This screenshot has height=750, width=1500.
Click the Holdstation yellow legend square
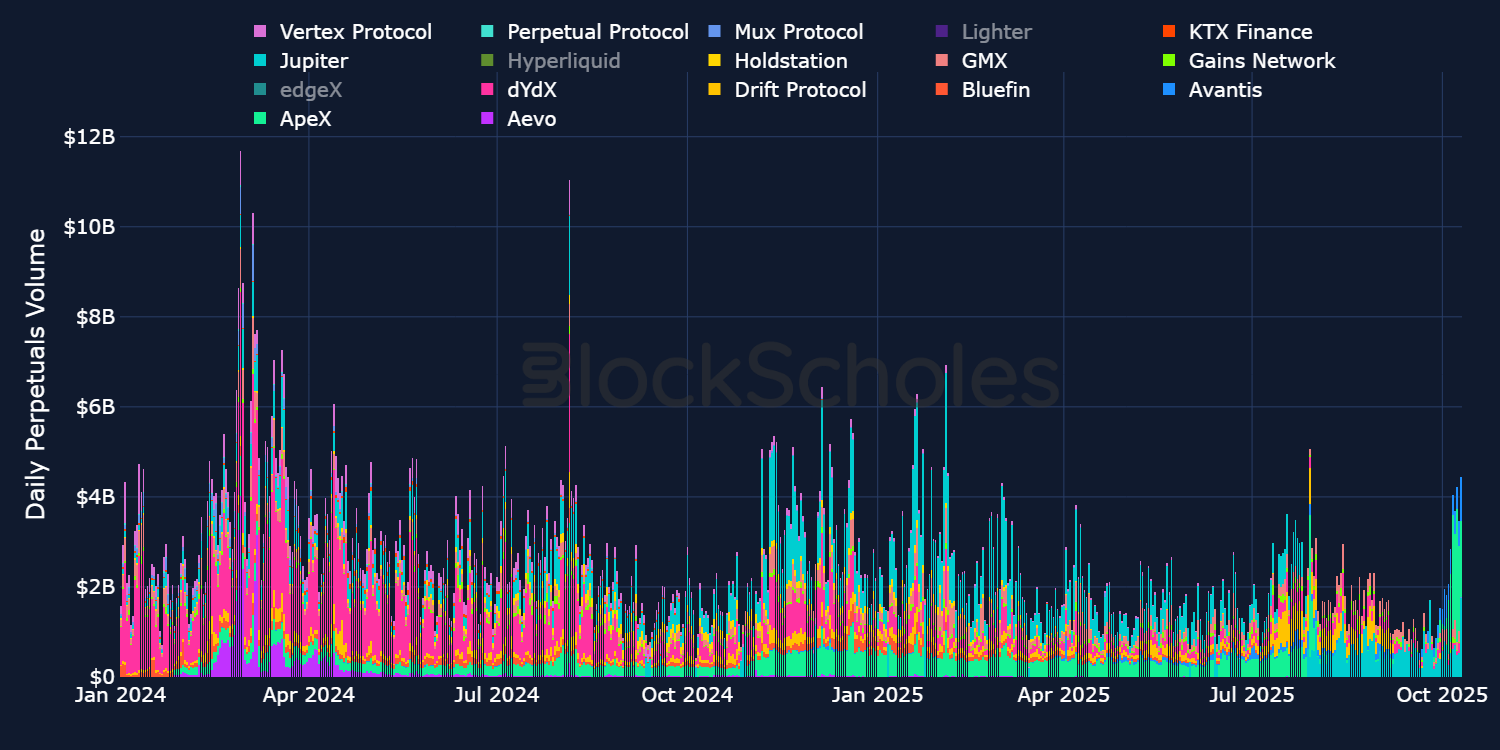pos(715,61)
